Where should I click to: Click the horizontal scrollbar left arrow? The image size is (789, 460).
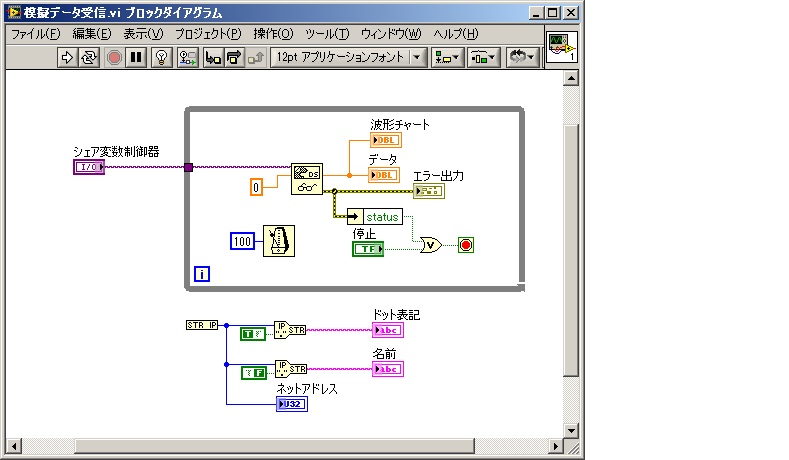[14, 446]
